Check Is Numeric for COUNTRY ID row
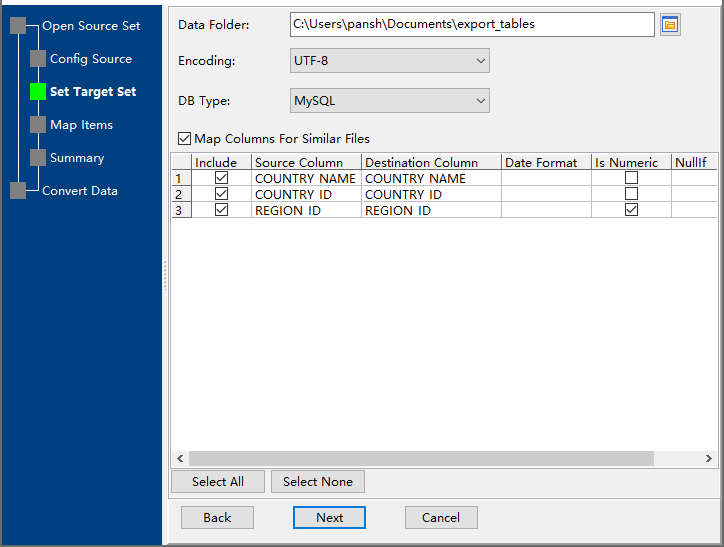The width and height of the screenshot is (724, 547). 631,194
